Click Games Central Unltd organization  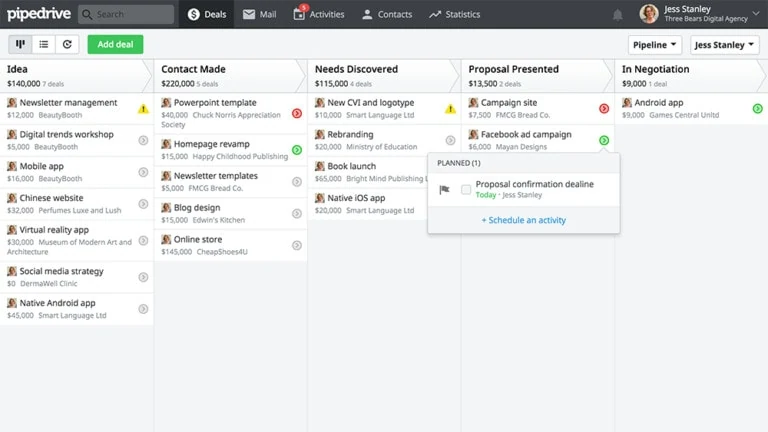point(684,115)
